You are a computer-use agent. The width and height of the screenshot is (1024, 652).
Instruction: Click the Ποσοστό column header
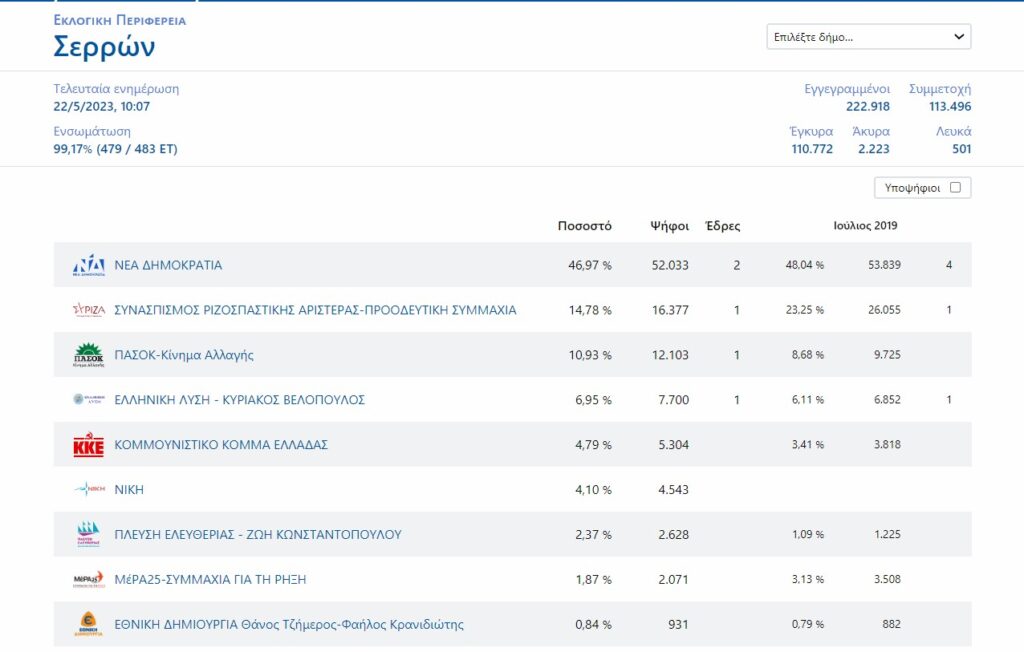584,226
